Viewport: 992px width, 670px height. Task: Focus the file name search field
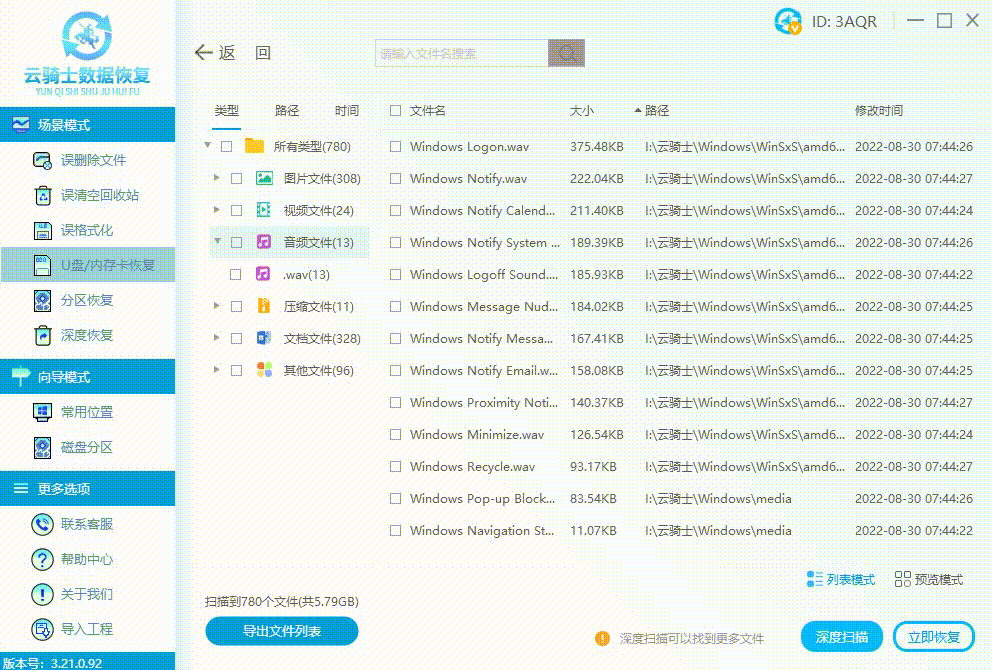point(462,53)
